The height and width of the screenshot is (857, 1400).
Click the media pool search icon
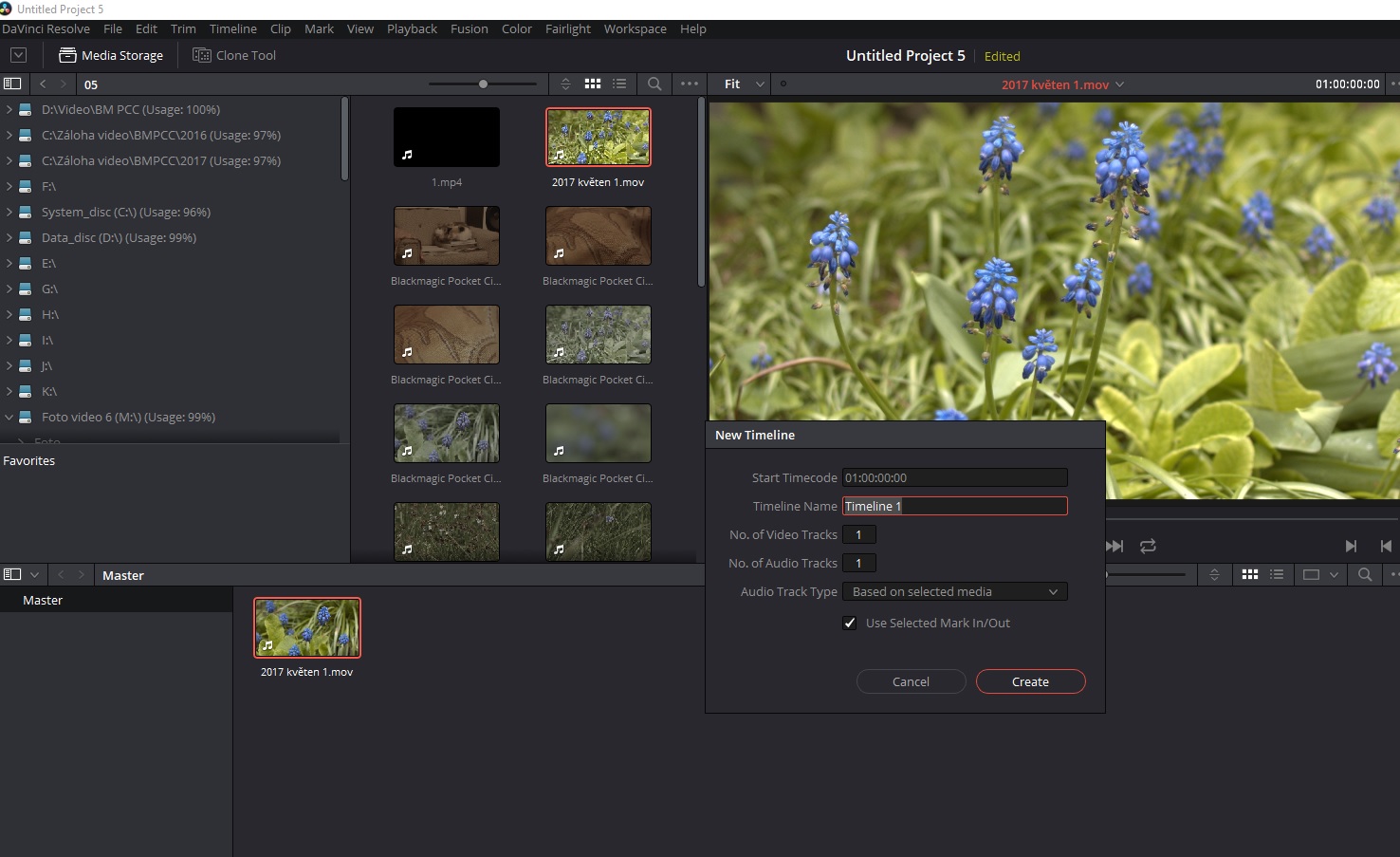click(1365, 574)
